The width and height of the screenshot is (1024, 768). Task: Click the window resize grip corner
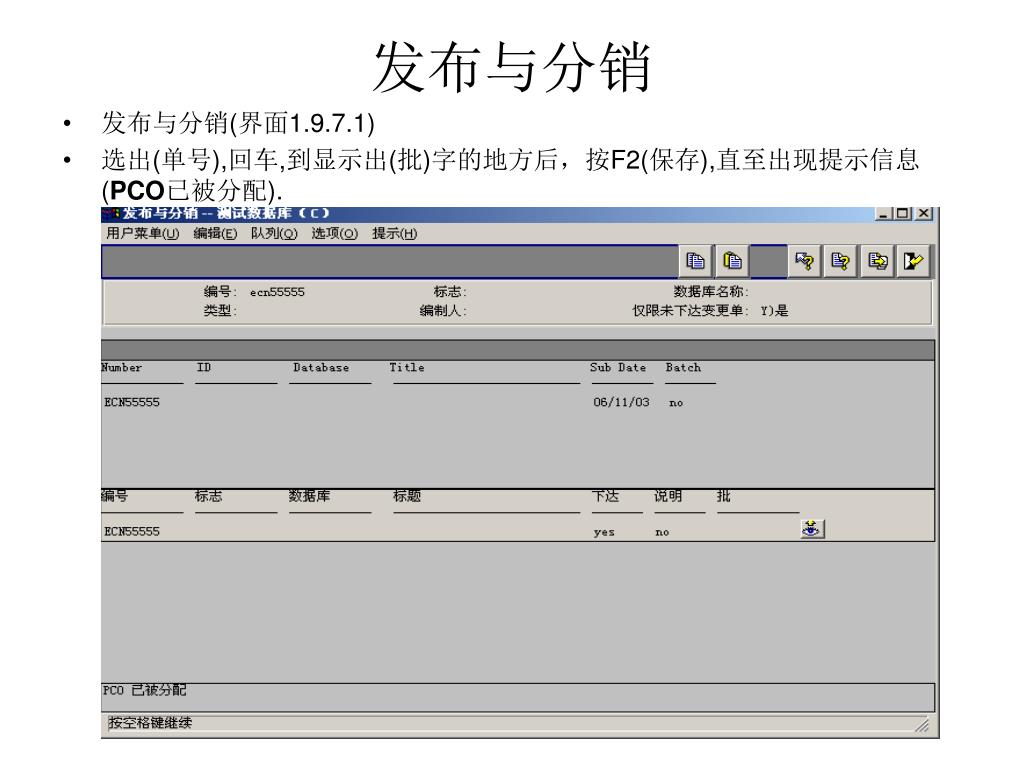(x=922, y=724)
